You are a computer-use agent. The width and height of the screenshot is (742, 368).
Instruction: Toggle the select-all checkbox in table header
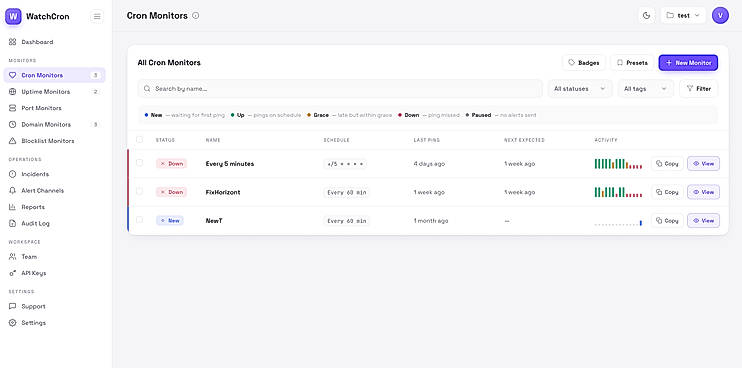click(139, 140)
